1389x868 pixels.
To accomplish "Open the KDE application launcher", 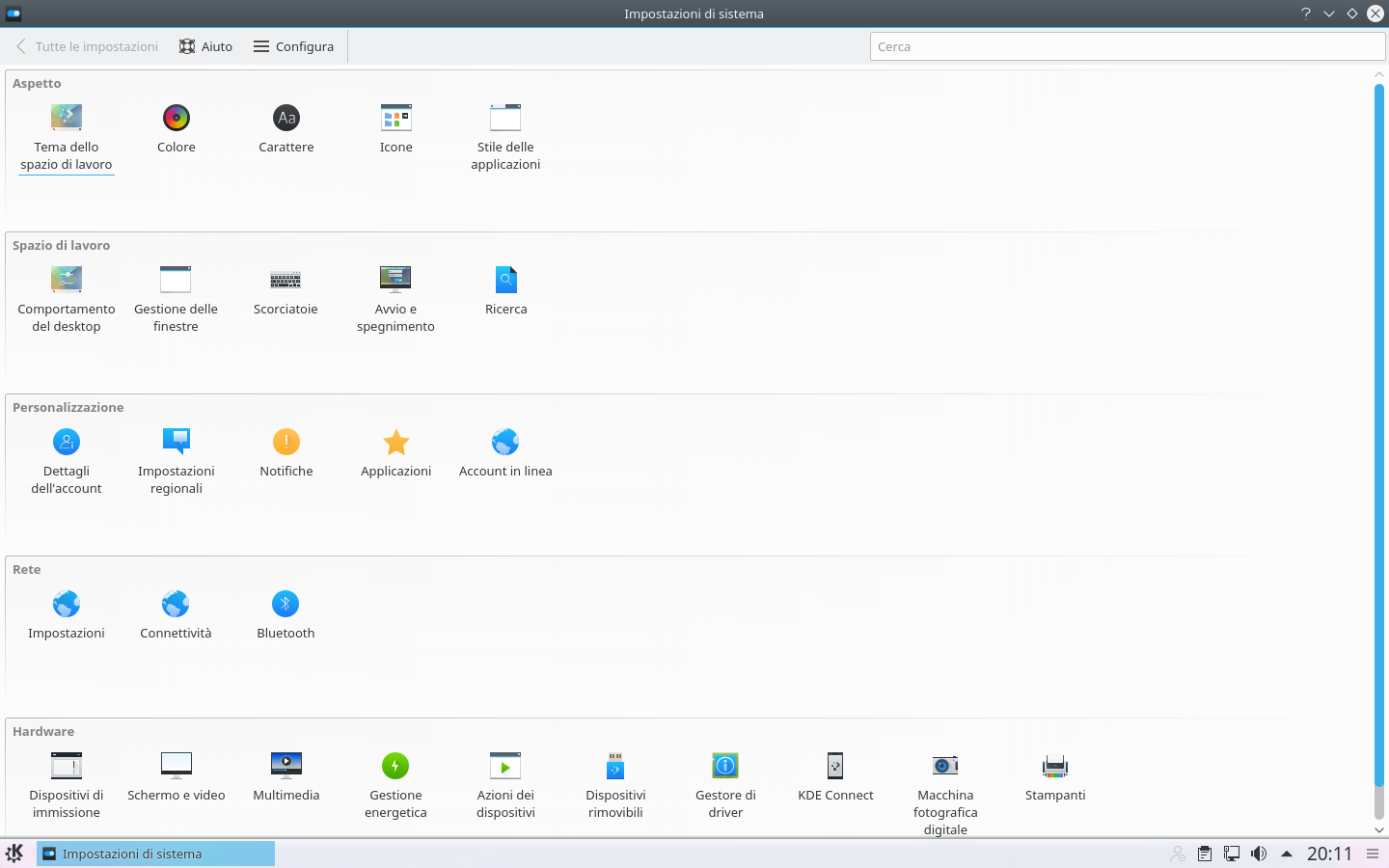I will tap(14, 854).
